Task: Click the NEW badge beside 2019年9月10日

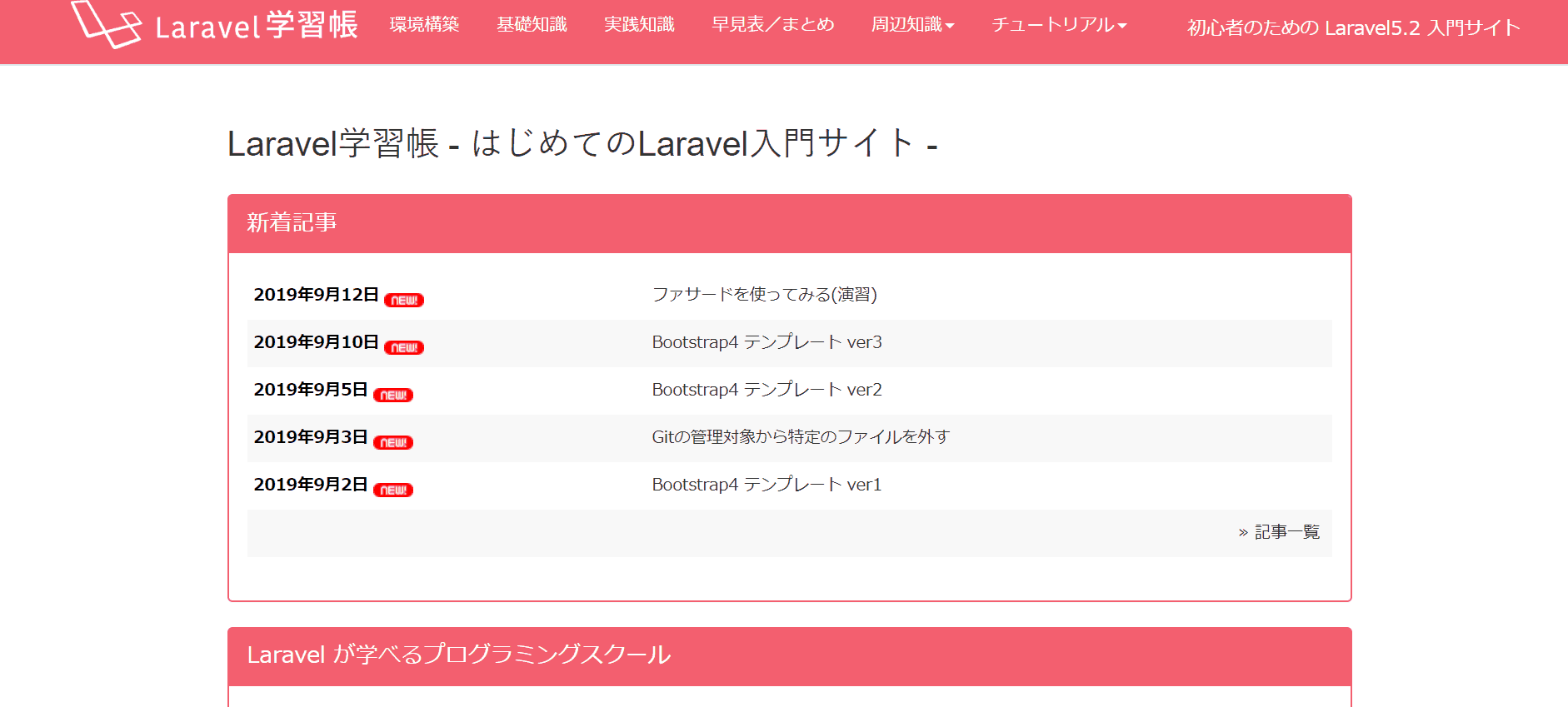Action: coord(404,347)
